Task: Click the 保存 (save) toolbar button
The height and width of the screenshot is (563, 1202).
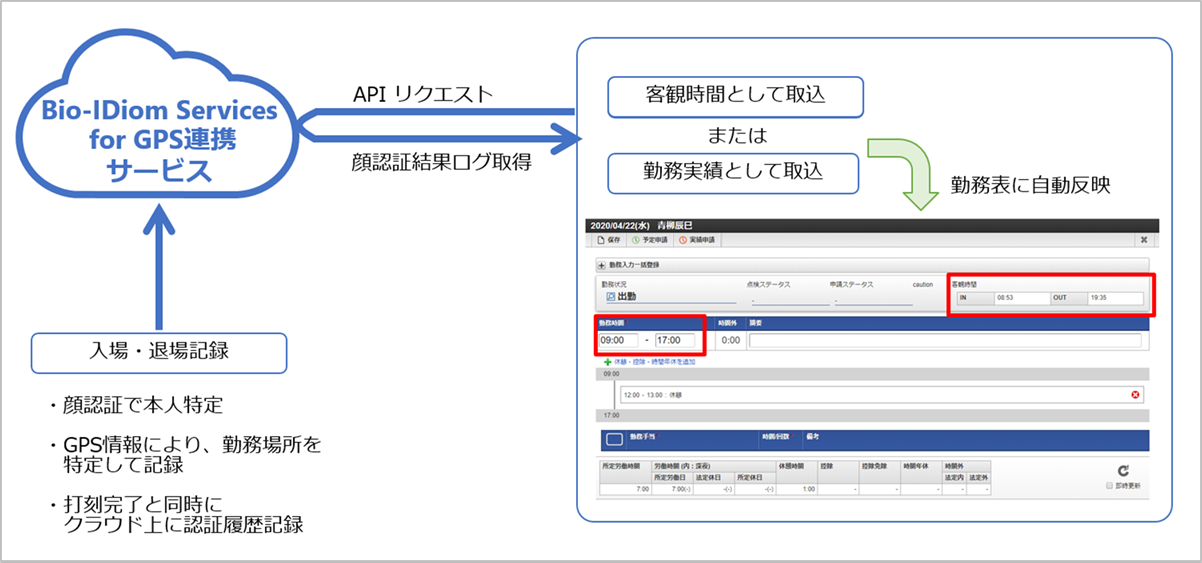Action: coord(608,240)
